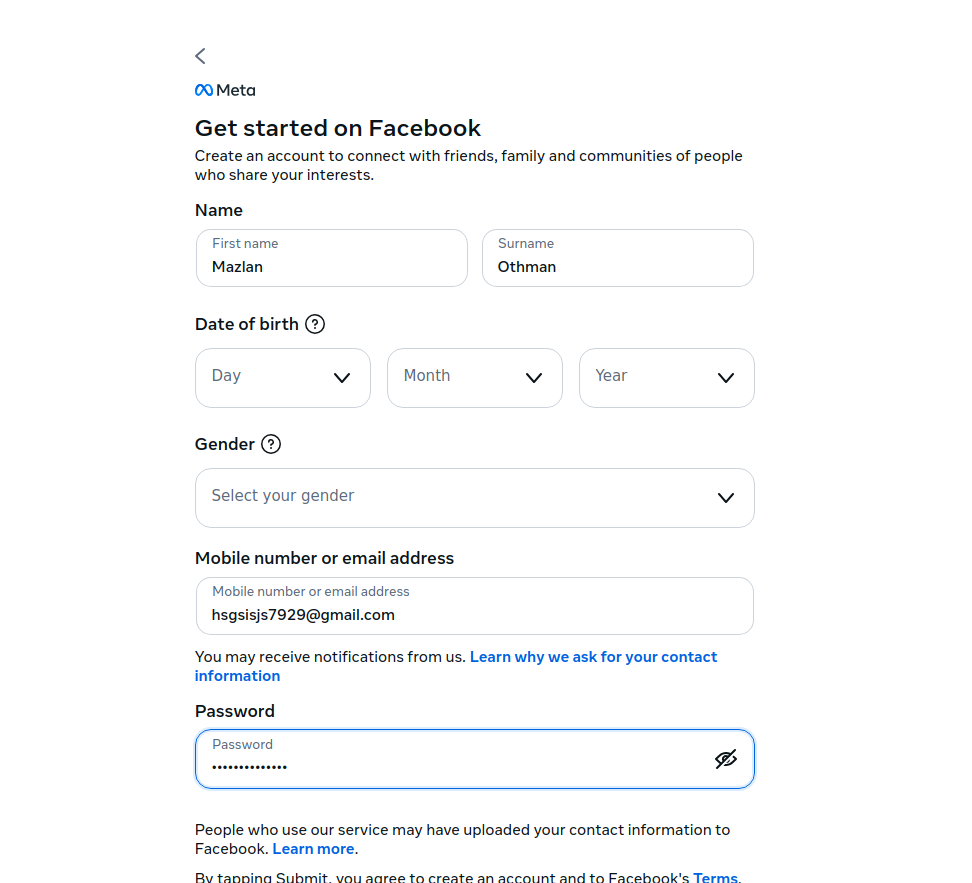Click the 'Learn more' link
Screen dimensions: 972x883
tap(312, 848)
